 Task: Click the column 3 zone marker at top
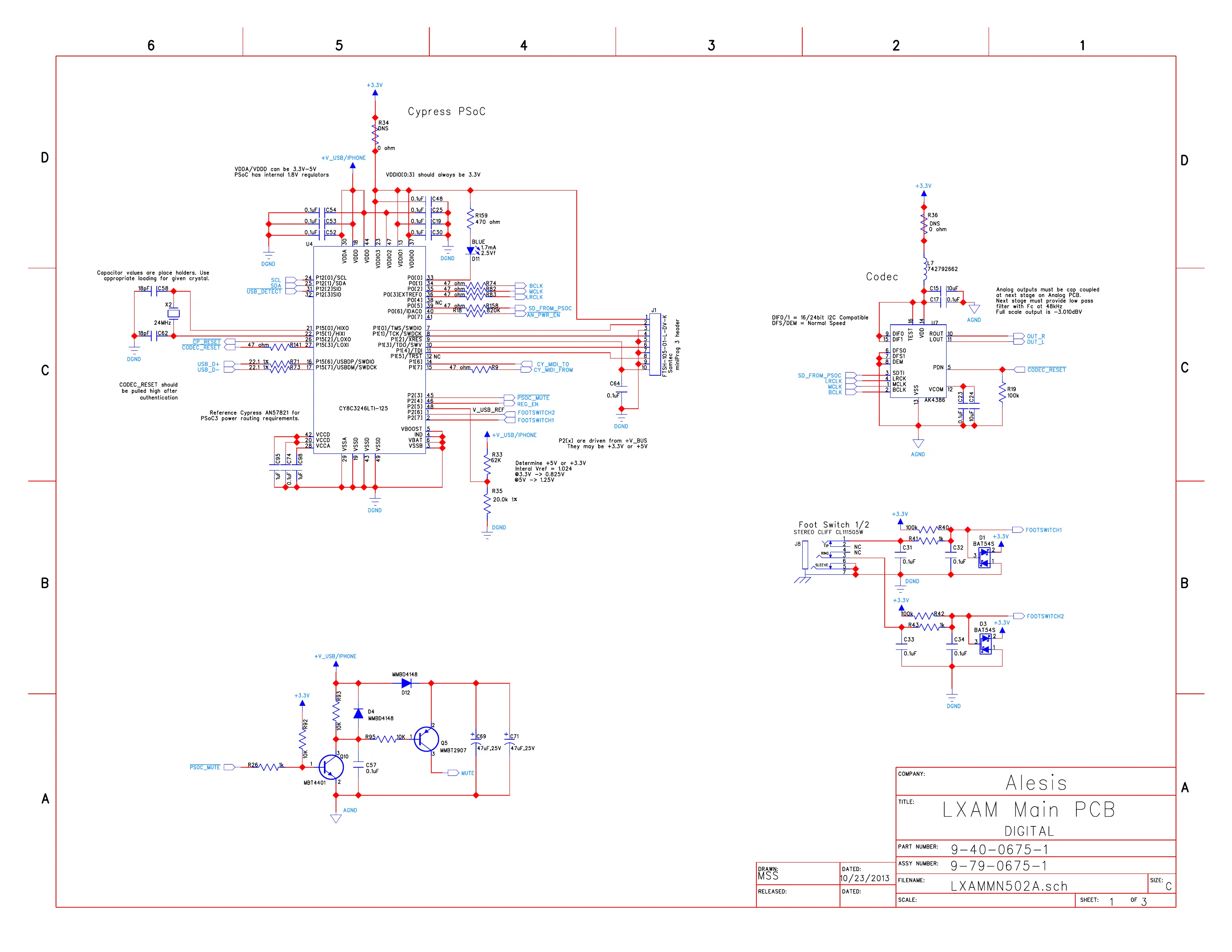[711, 45]
